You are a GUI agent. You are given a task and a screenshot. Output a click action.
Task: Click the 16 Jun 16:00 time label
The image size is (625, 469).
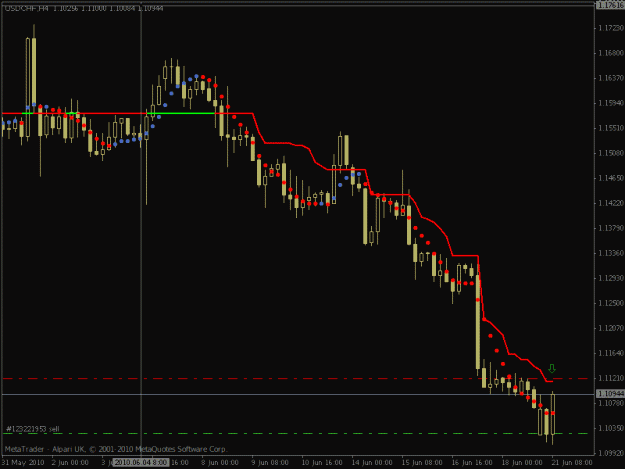[472, 463]
